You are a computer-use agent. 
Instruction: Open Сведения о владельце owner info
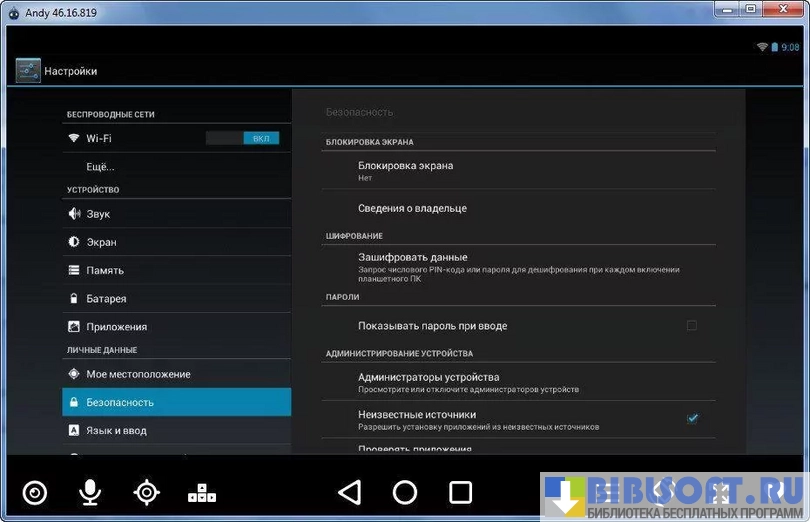click(412, 208)
